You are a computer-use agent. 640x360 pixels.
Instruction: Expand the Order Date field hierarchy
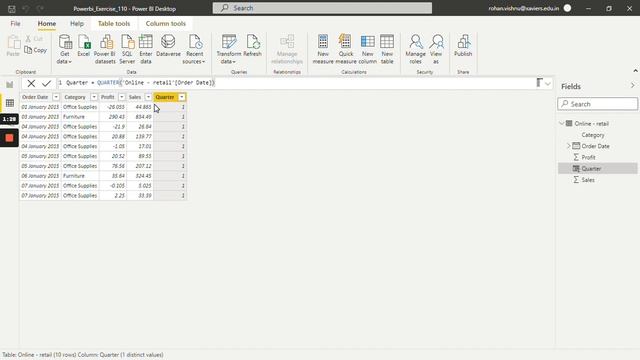point(568,146)
